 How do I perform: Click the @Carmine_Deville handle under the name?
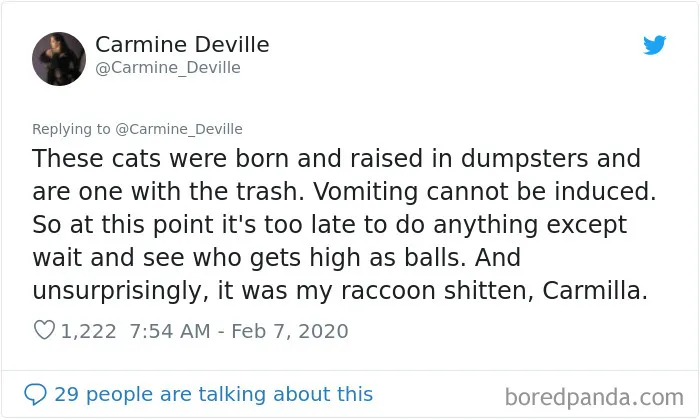click(x=168, y=67)
